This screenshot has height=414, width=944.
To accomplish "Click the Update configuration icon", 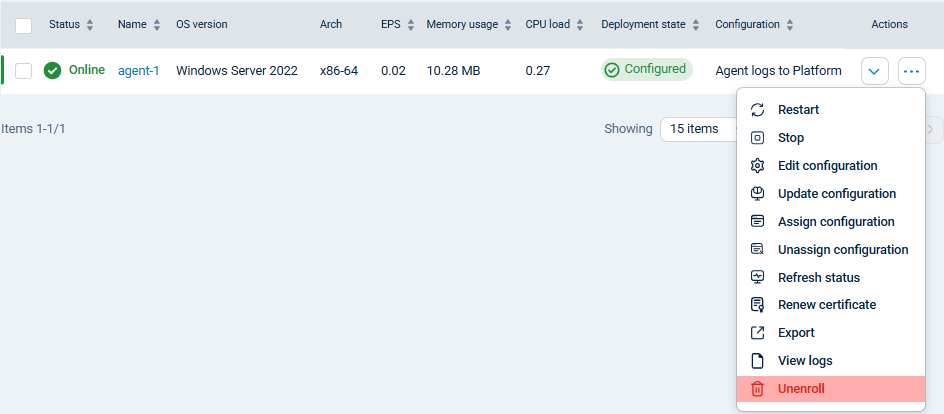I will (x=757, y=194).
